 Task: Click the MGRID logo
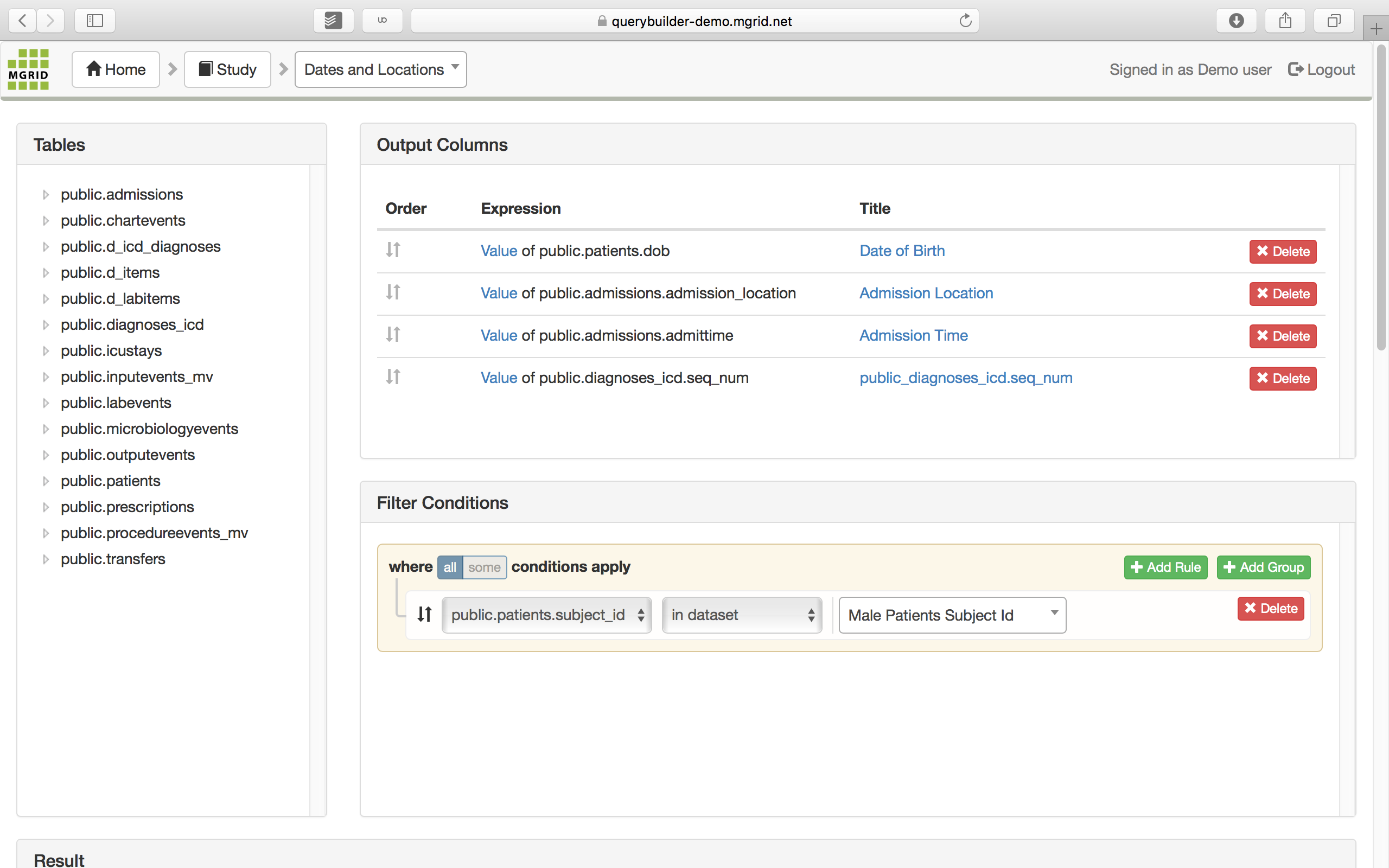[28, 69]
